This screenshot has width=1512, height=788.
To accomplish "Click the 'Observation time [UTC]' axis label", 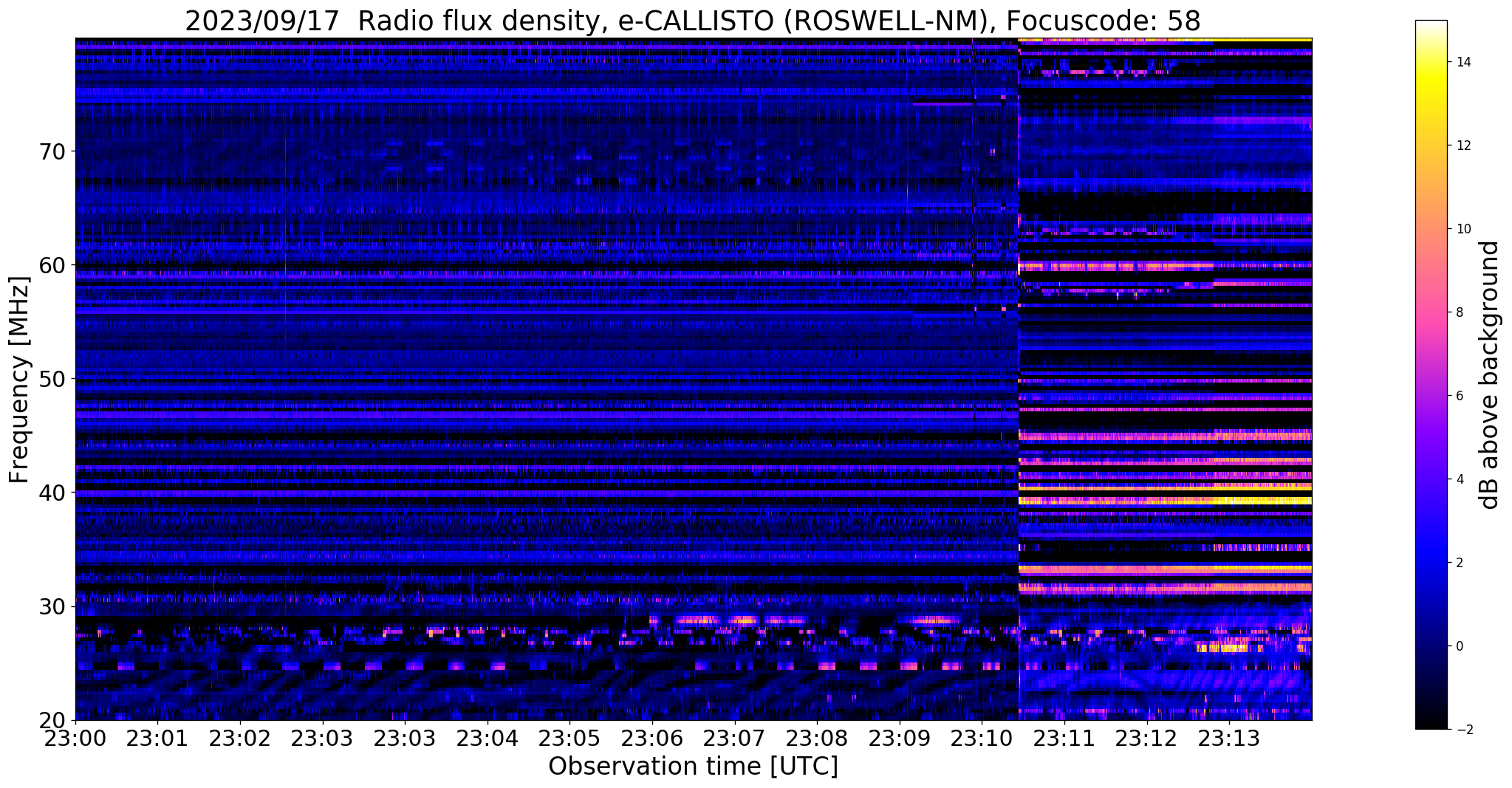I will click(x=693, y=767).
